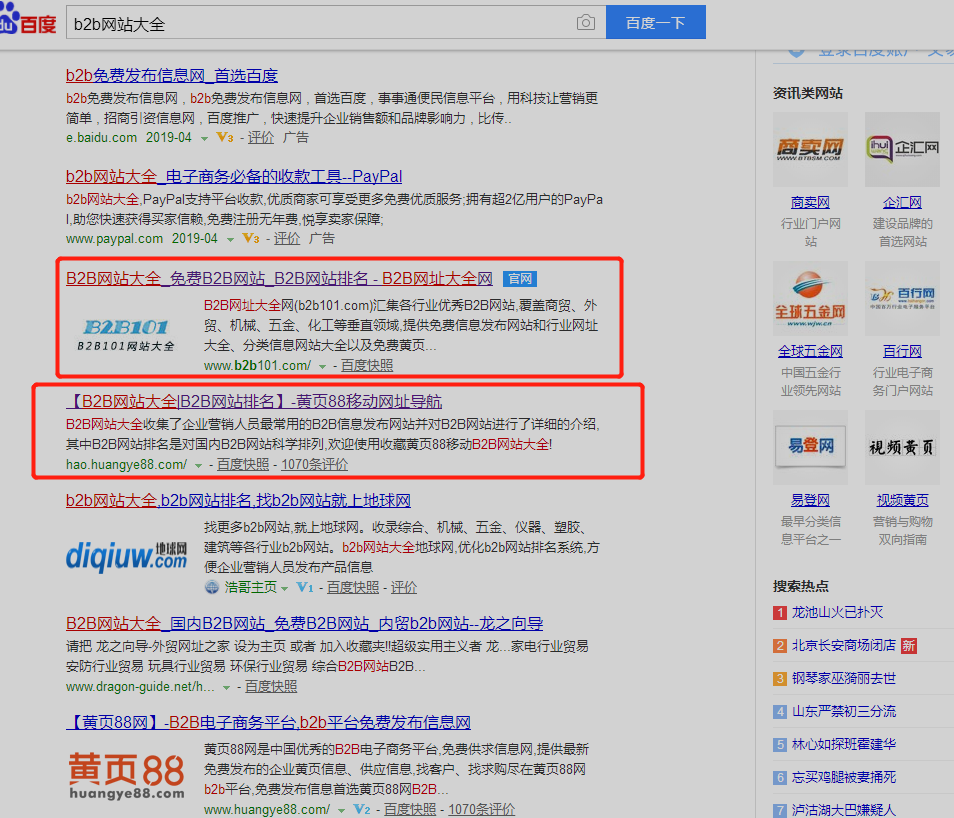Open hot search 北京长安商场闭店
954x818 pixels.
click(x=843, y=645)
